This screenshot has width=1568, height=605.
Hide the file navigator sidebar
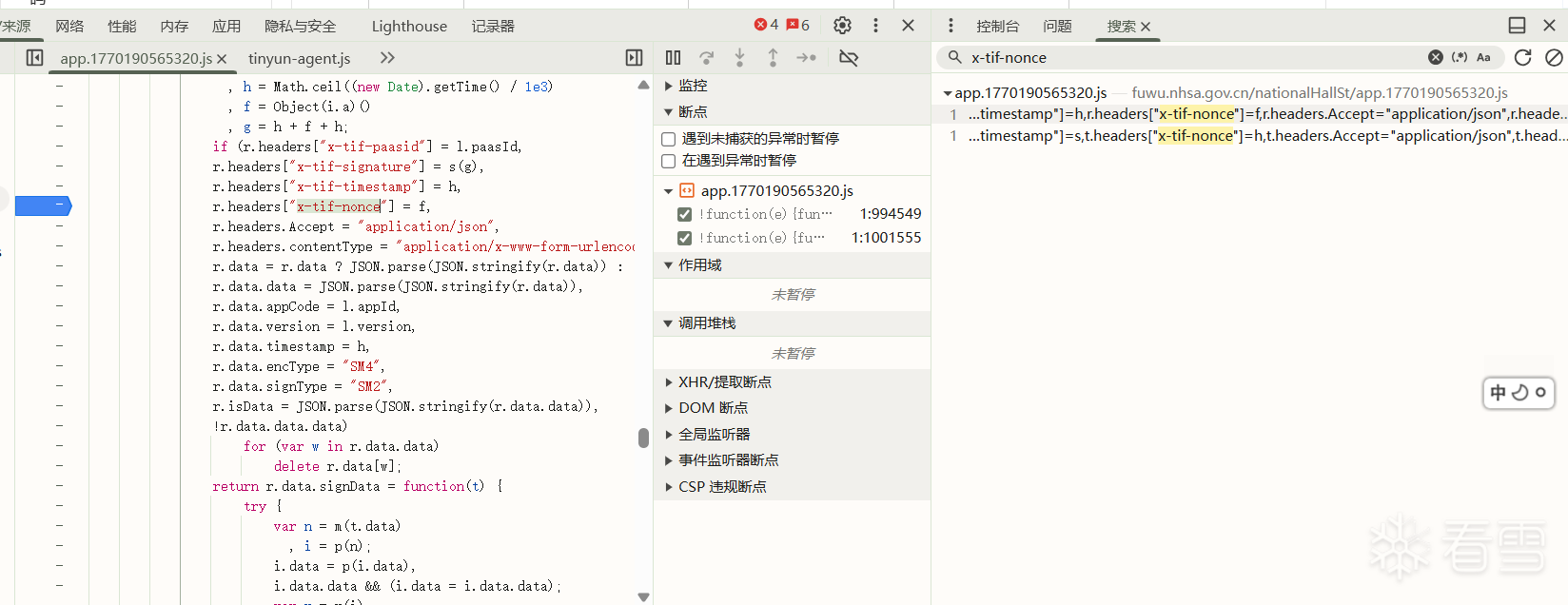pos(34,58)
